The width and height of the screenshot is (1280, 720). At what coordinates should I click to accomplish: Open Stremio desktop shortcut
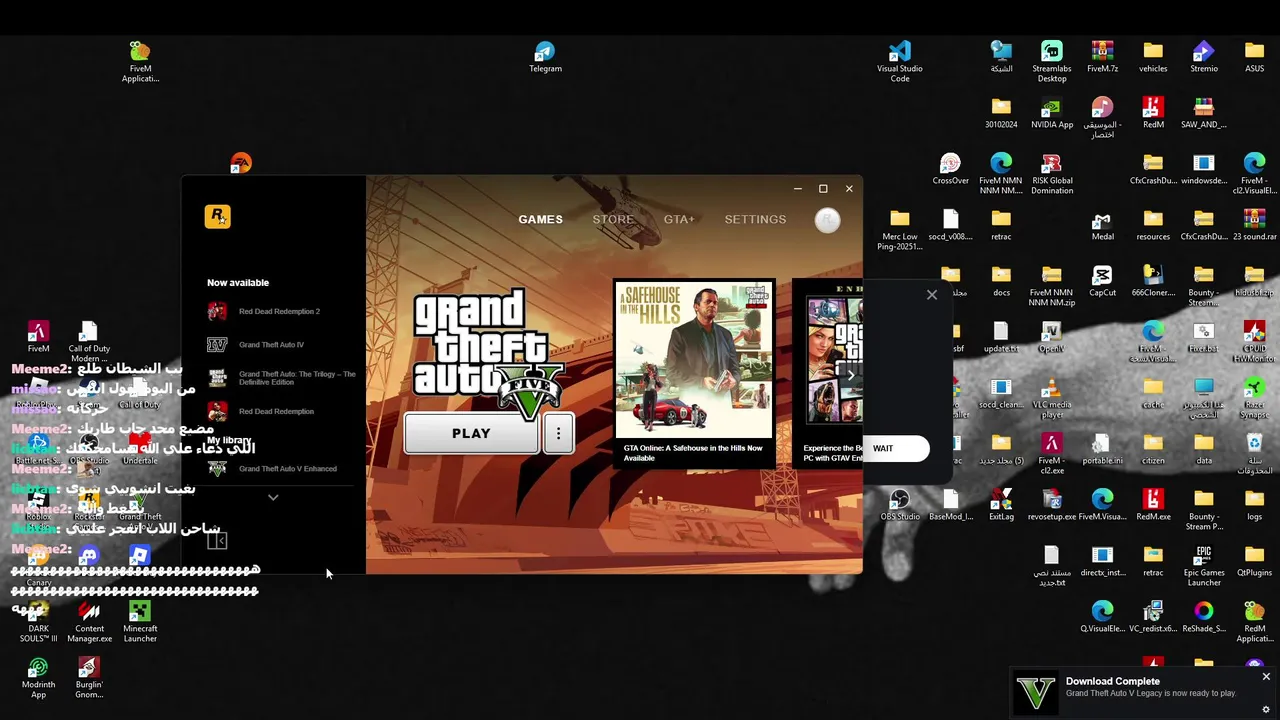click(1204, 57)
